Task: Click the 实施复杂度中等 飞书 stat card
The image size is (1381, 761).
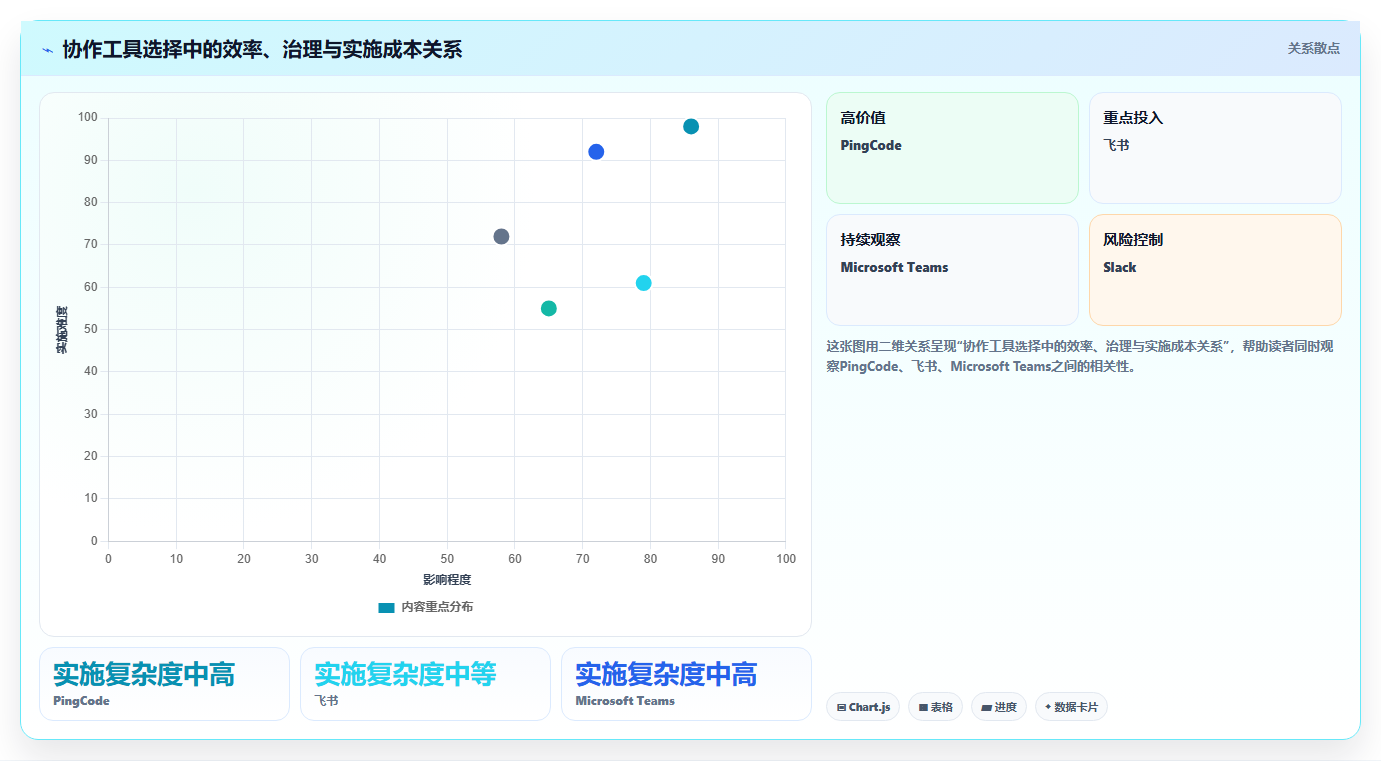Action: coord(425,684)
